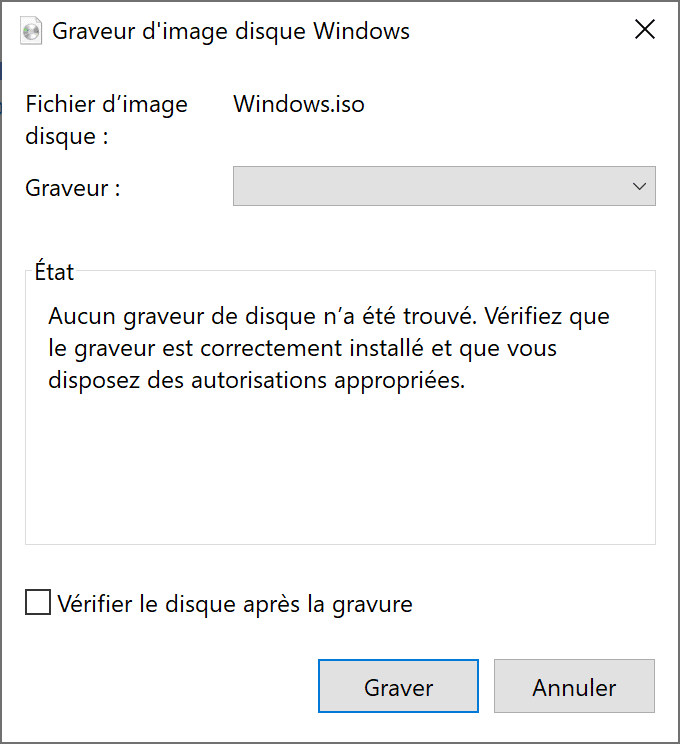The width and height of the screenshot is (680, 744).
Task: Click the empty space inside the État box
Action: (x=340, y=470)
